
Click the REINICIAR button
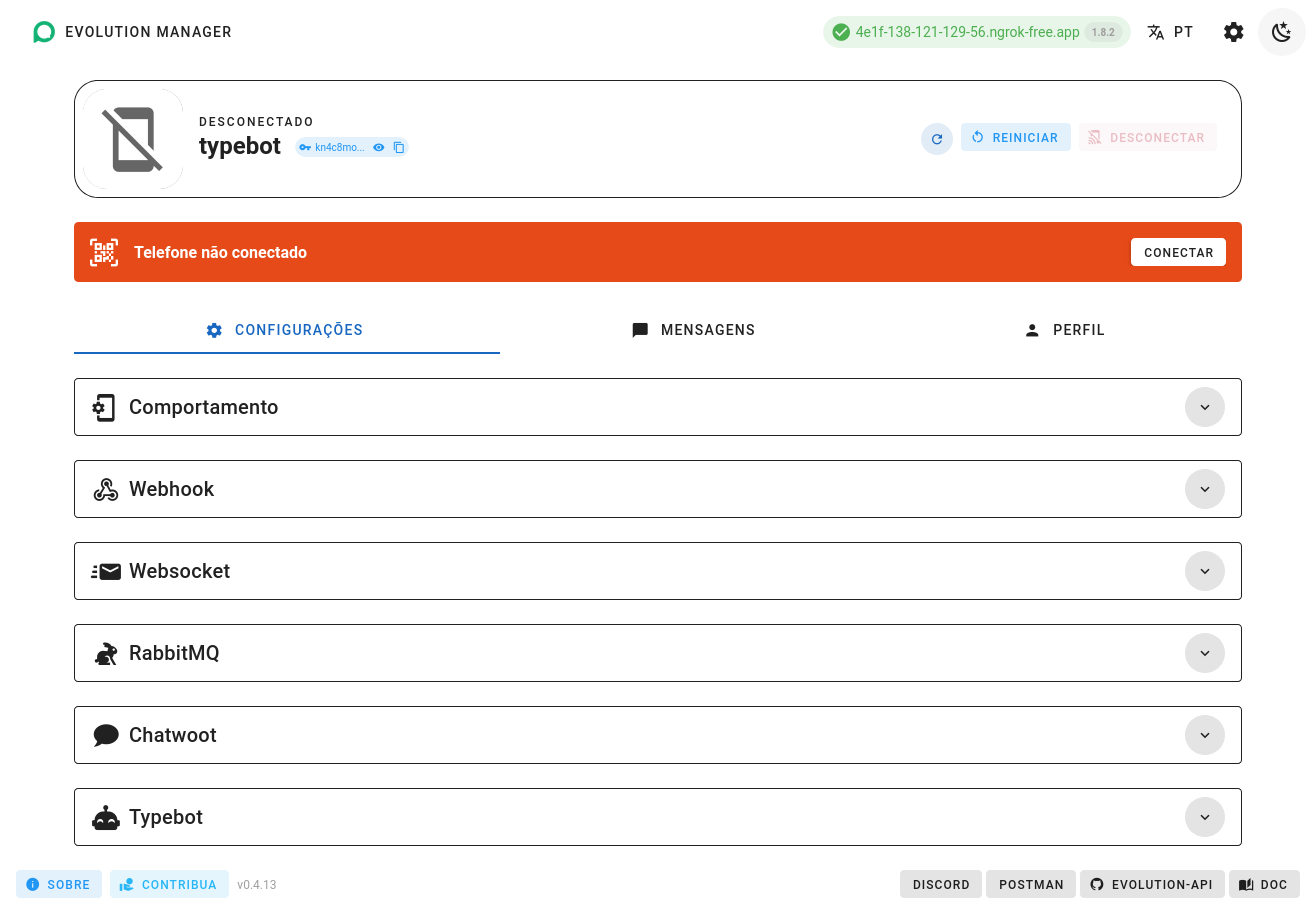pyautogui.click(x=1016, y=137)
